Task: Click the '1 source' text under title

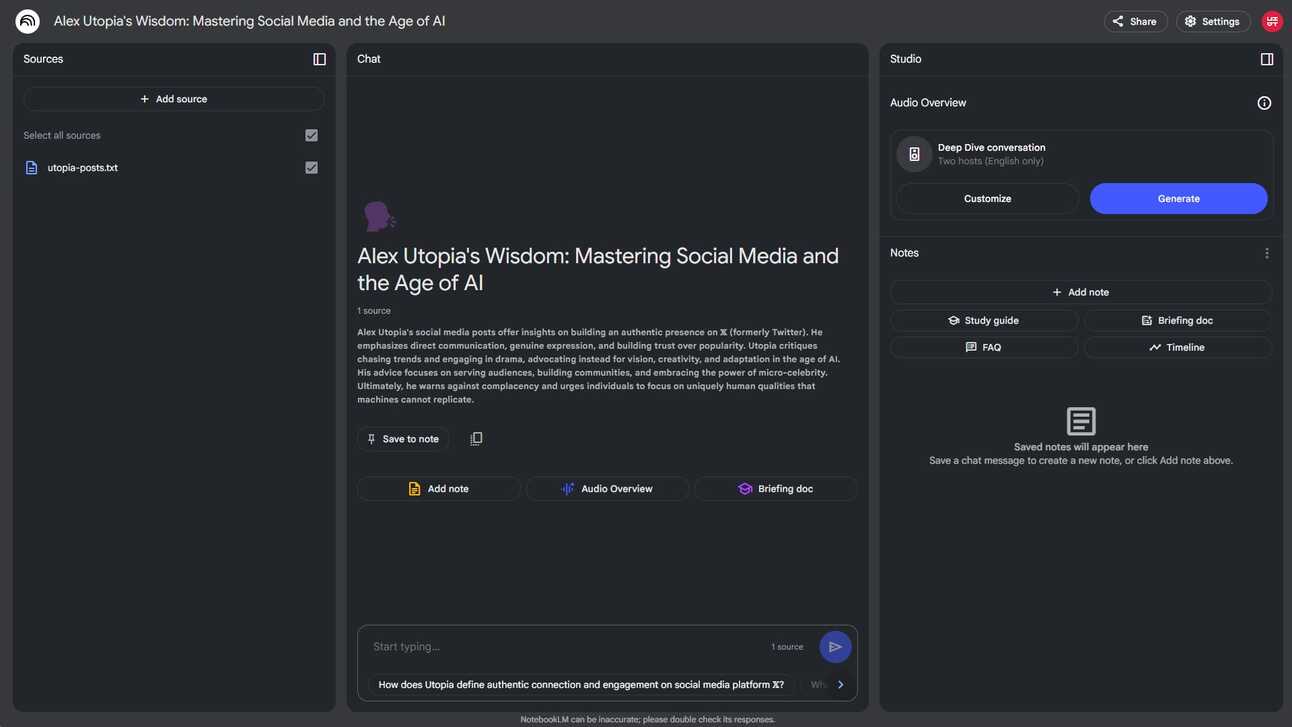Action: pos(374,311)
